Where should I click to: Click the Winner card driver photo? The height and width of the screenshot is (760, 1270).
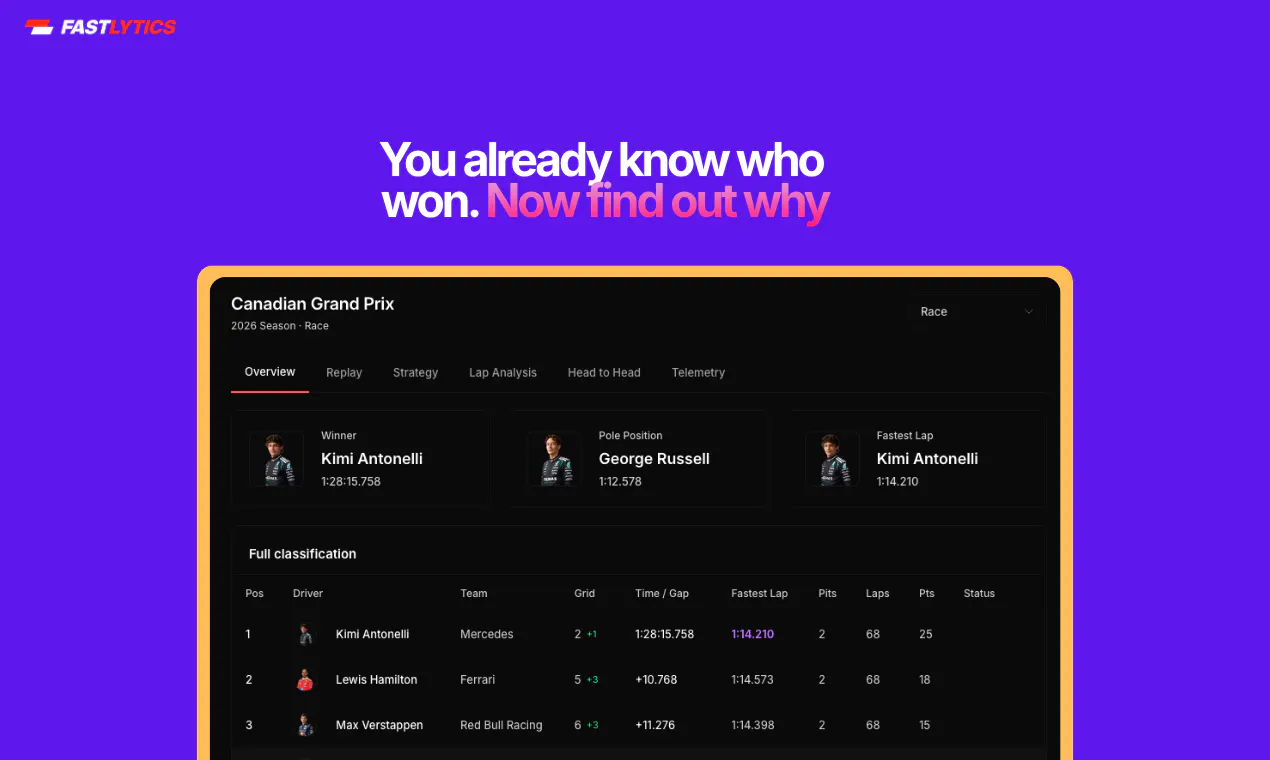(276, 459)
